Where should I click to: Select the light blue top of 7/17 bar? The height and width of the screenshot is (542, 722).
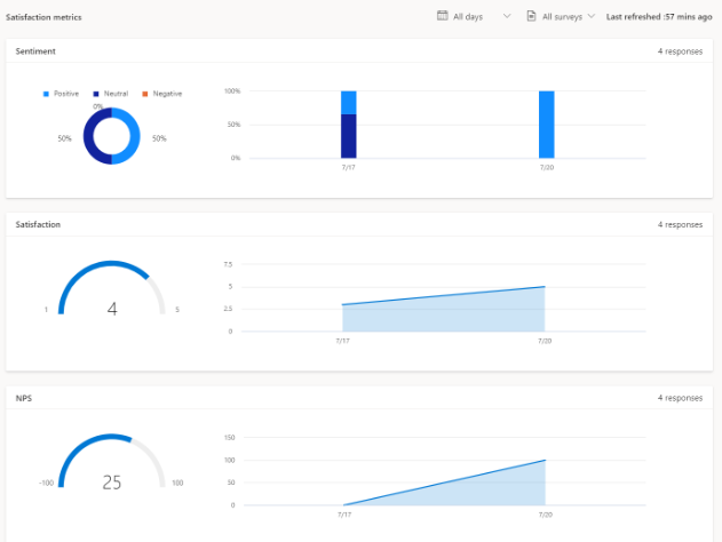[348, 102]
